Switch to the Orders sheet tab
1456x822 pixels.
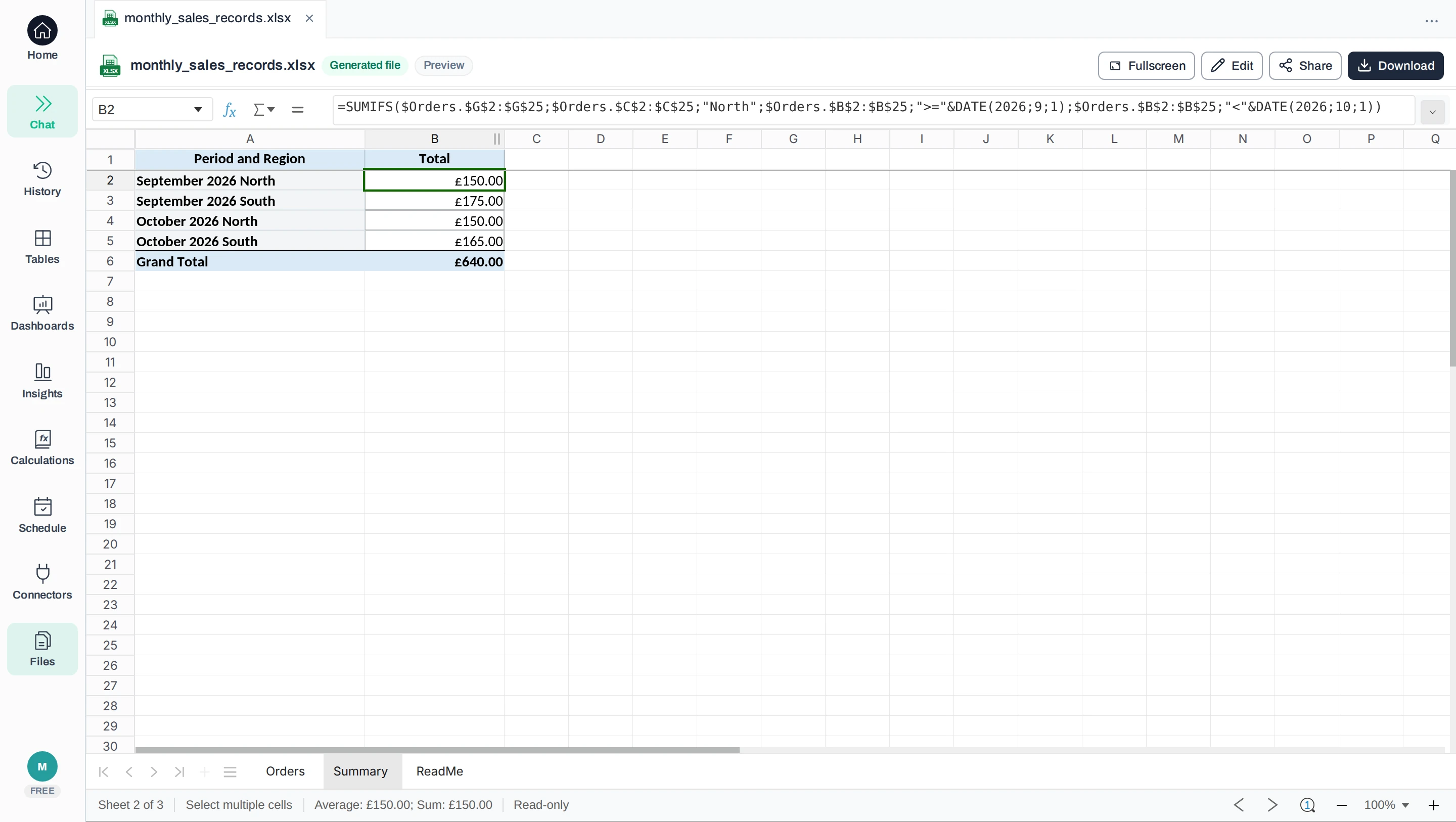(x=285, y=771)
